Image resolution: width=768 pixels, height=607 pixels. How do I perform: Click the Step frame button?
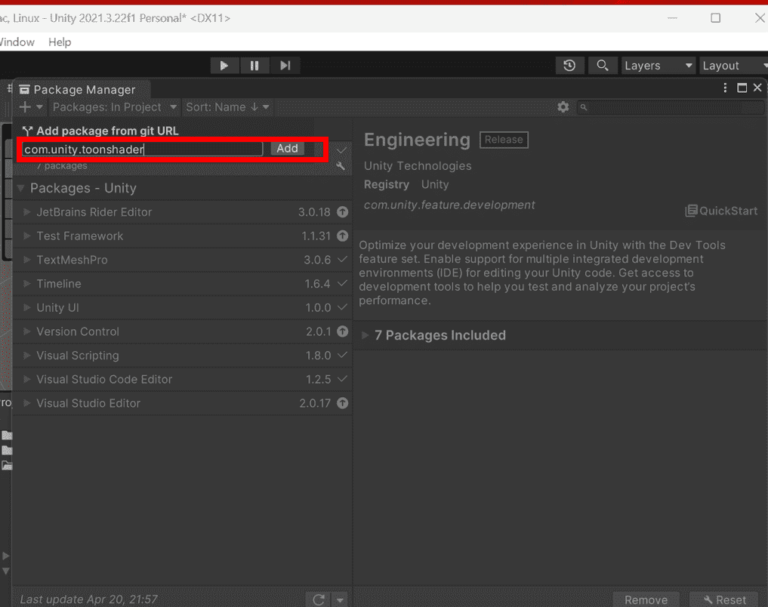285,66
